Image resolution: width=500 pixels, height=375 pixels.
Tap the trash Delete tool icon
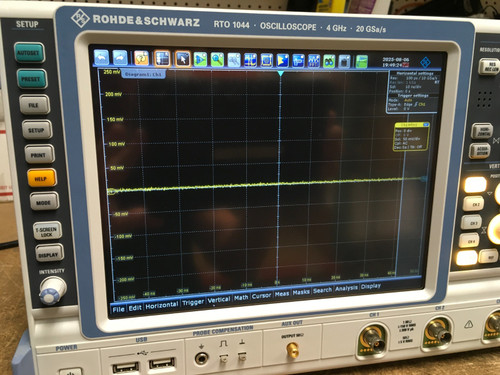click(344, 62)
